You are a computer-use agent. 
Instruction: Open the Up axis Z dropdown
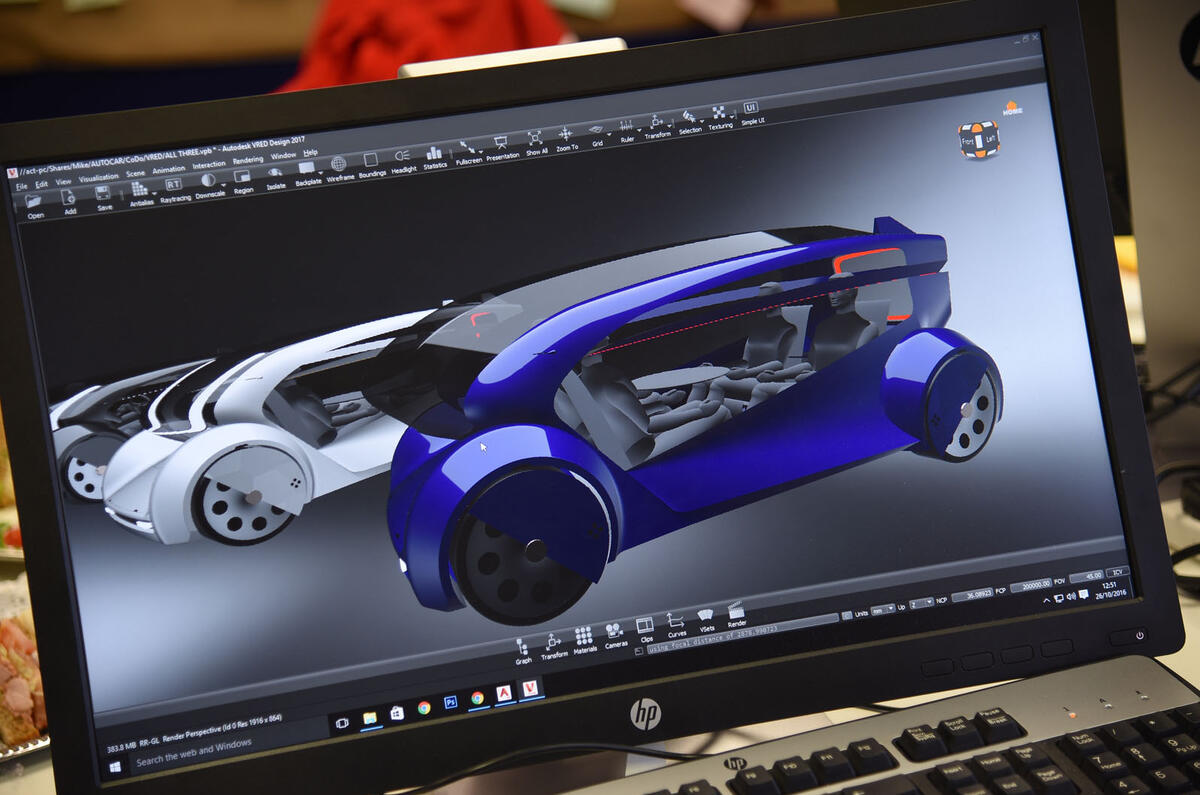[922, 603]
